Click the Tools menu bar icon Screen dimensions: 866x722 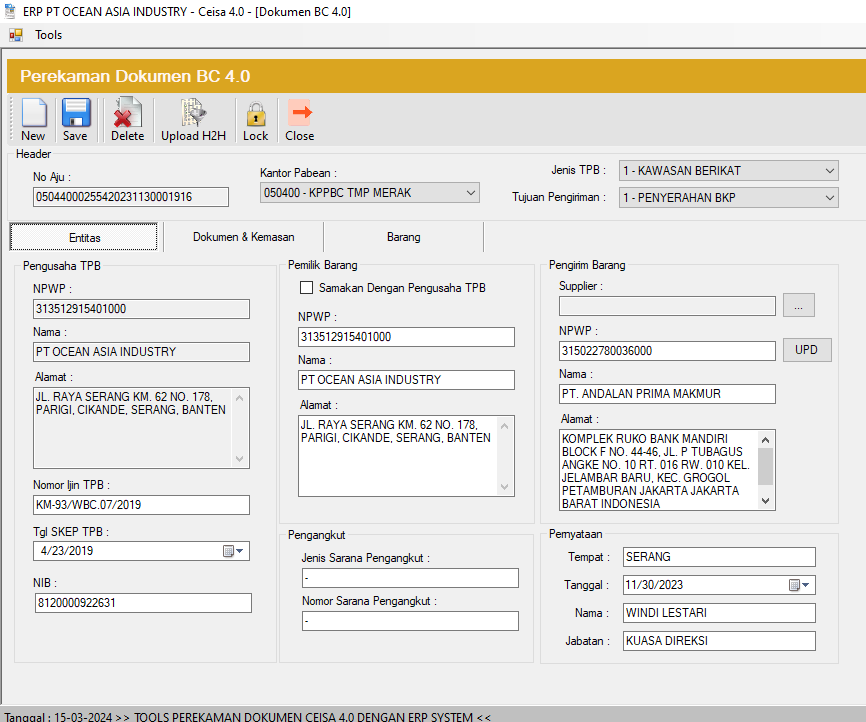pos(16,34)
